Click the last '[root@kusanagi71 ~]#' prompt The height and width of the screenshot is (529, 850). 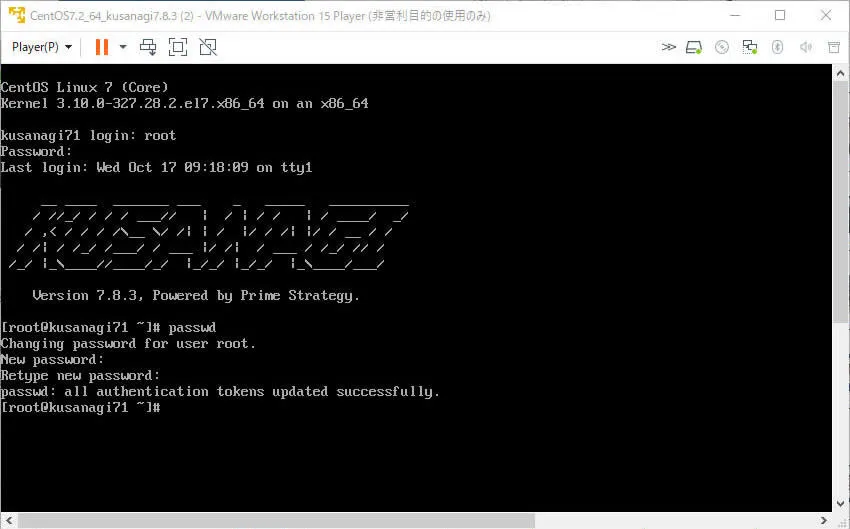click(80, 407)
